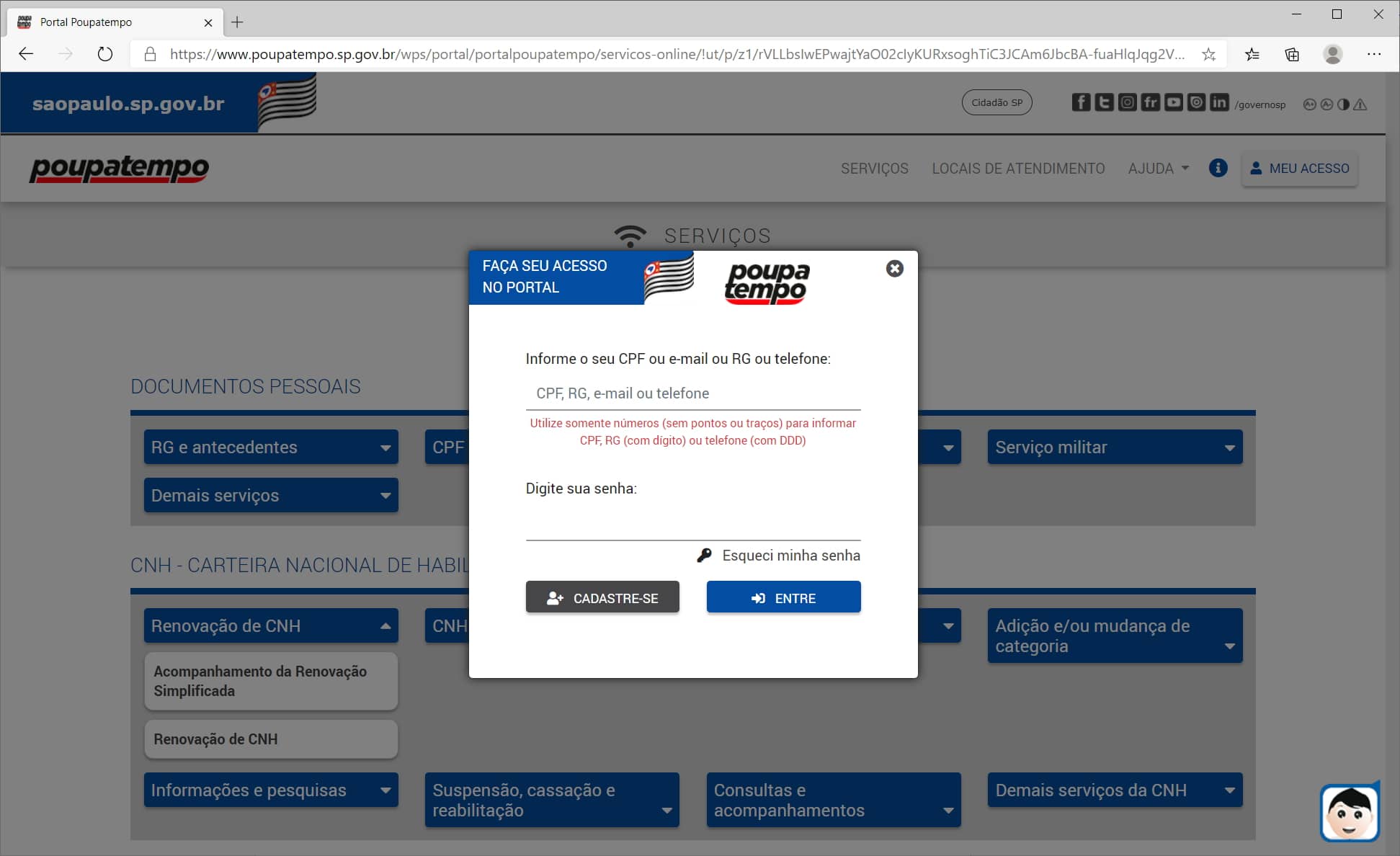Click the browser refresh icon
This screenshot has height=856, width=1400.
tap(105, 54)
